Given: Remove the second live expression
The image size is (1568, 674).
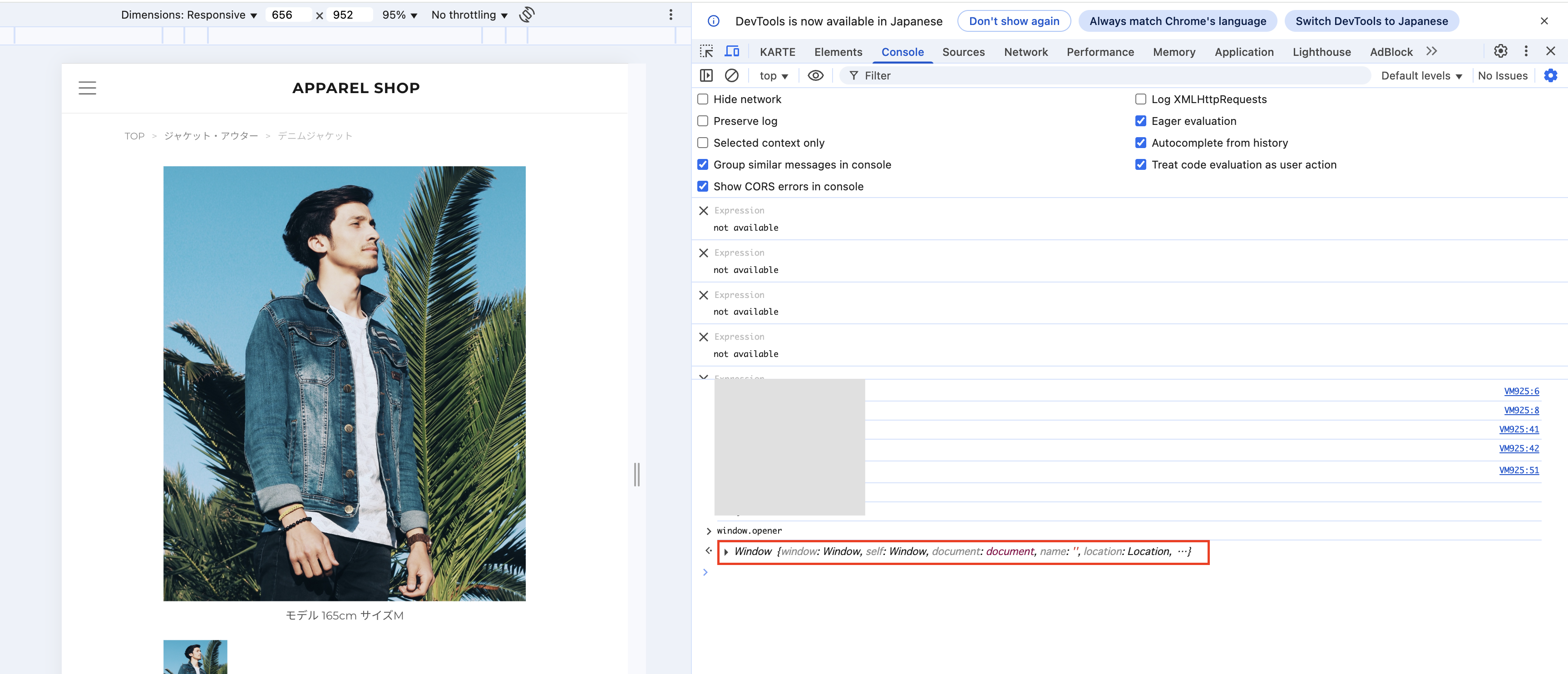Looking at the screenshot, I should (704, 253).
